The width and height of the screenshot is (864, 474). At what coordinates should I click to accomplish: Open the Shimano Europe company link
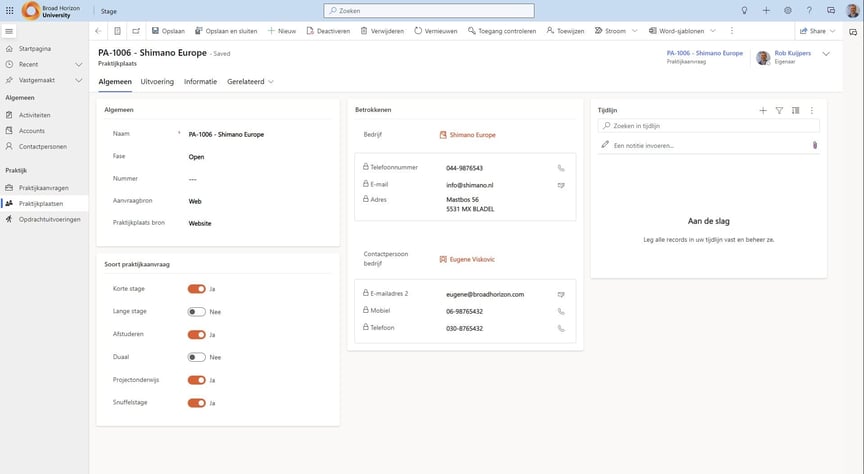tap(472, 135)
